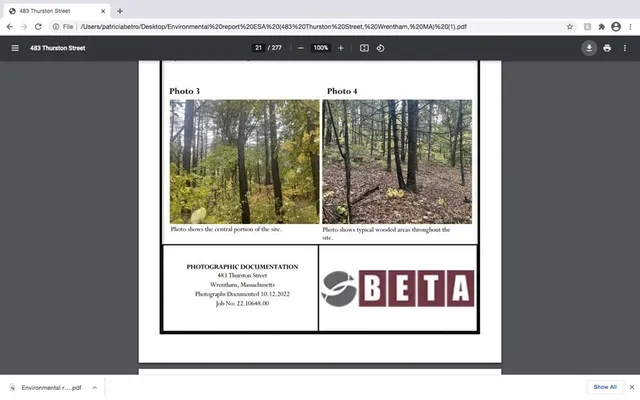Click the zoom out minus button
The height and width of the screenshot is (400, 640).
click(x=301, y=48)
